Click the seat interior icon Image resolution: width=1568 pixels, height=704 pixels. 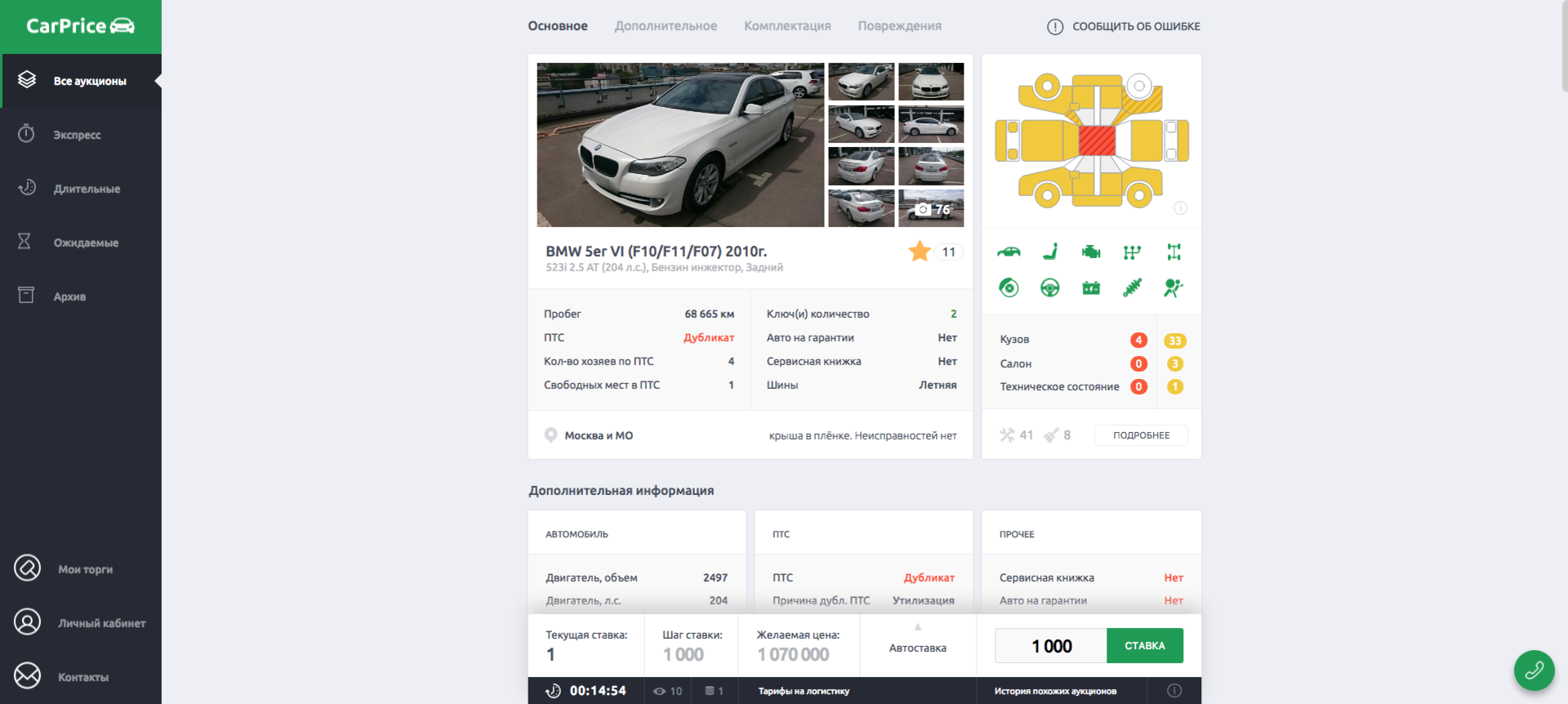pyautogui.click(x=1050, y=252)
